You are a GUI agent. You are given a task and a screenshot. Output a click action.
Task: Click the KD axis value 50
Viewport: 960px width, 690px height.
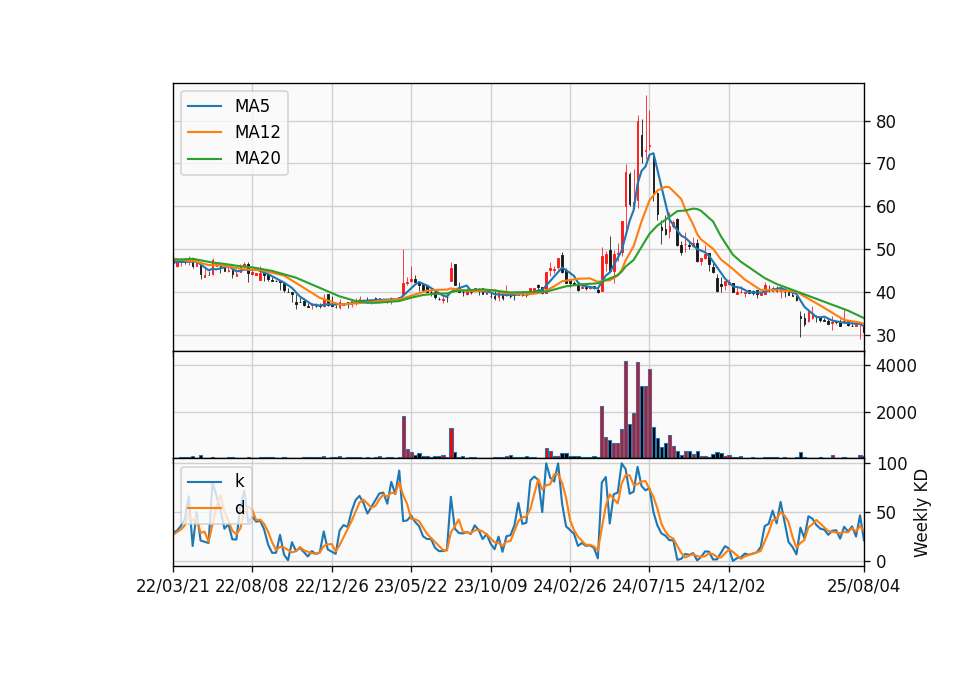[x=885, y=512]
